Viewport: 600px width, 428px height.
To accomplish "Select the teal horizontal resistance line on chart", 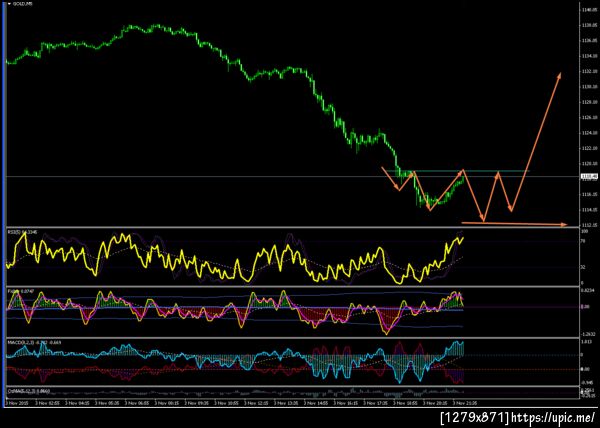I will click(x=457, y=171).
